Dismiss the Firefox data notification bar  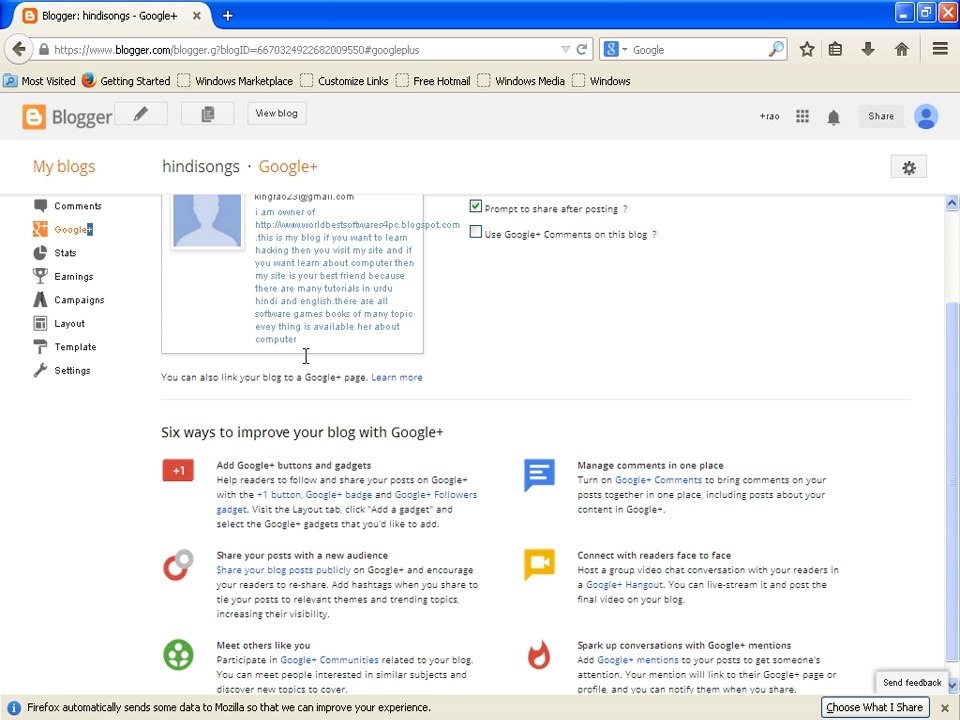click(945, 708)
